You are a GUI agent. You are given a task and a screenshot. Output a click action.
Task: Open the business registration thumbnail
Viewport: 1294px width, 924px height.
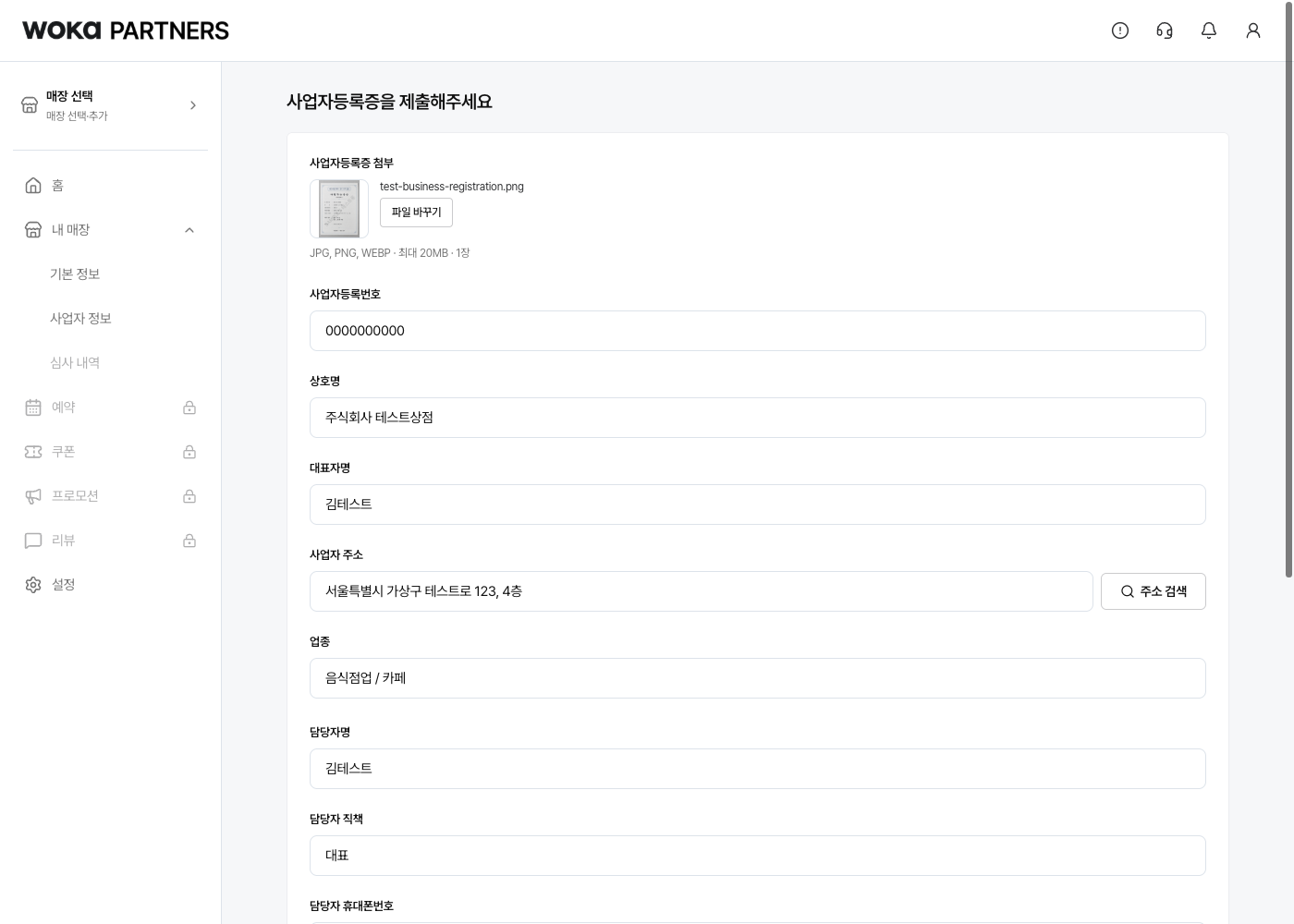tap(339, 209)
